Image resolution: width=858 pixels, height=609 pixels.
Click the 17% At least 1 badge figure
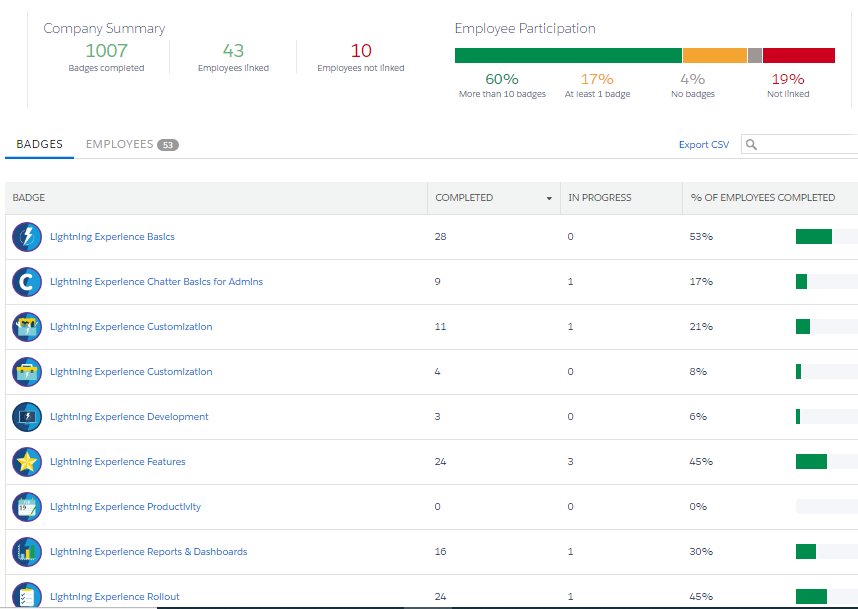tap(597, 79)
